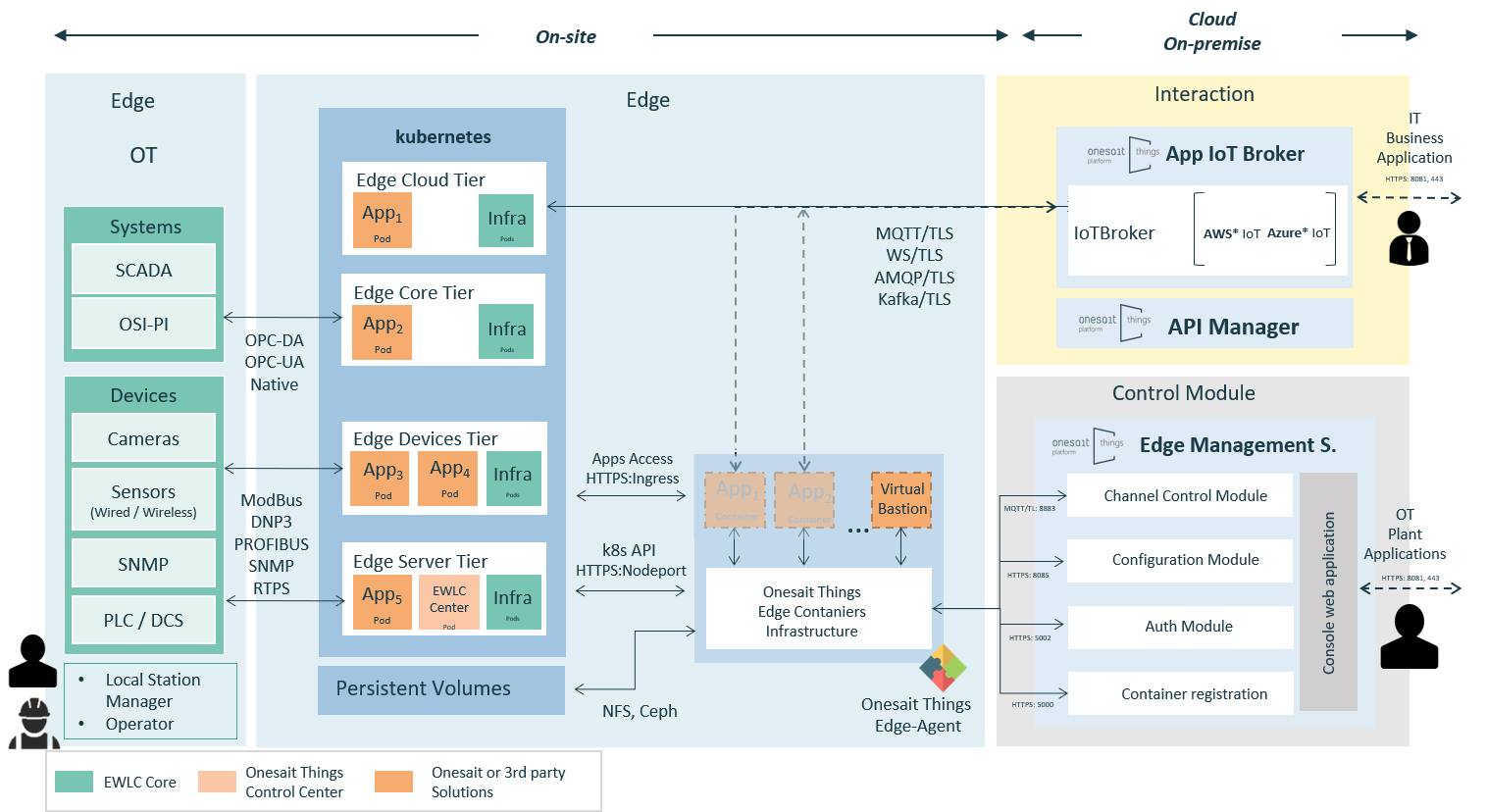
Task: Click App5 Pod in Edge Server Tier
Action: 383,602
